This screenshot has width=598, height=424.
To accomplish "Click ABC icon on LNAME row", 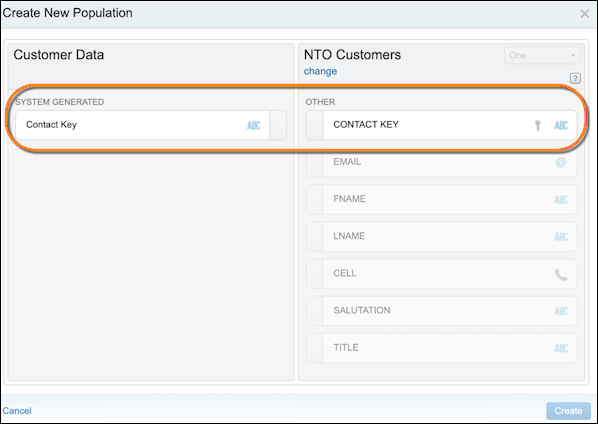I will 561,237.
